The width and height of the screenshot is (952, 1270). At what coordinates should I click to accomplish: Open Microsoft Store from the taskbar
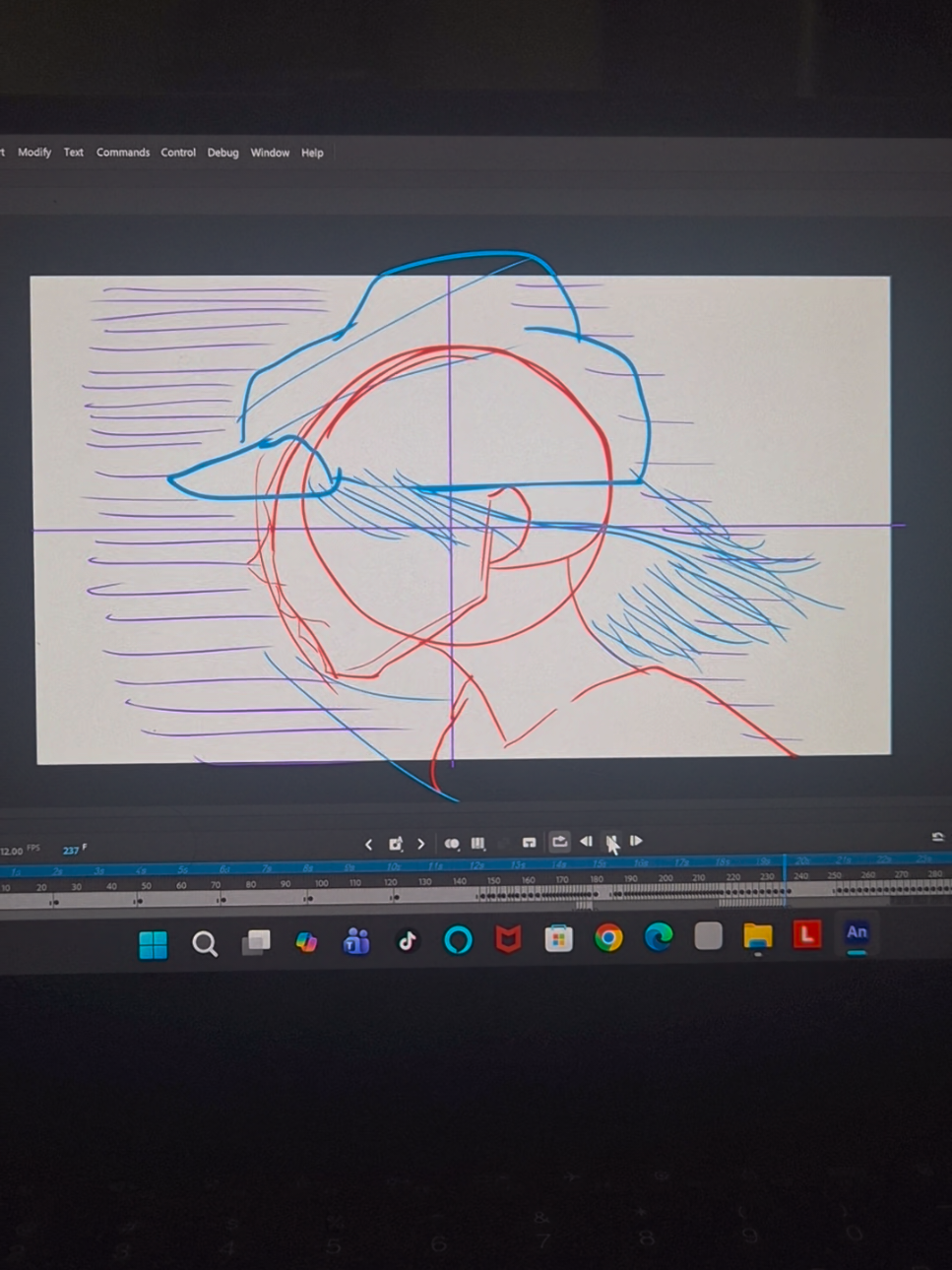(558, 938)
